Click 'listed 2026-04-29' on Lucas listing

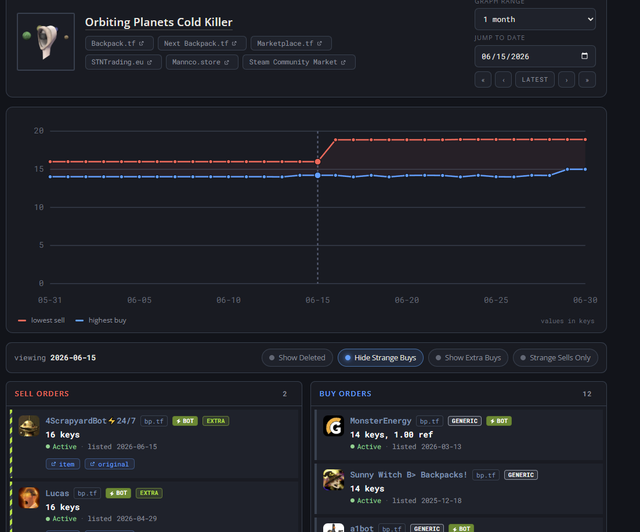click(122, 519)
